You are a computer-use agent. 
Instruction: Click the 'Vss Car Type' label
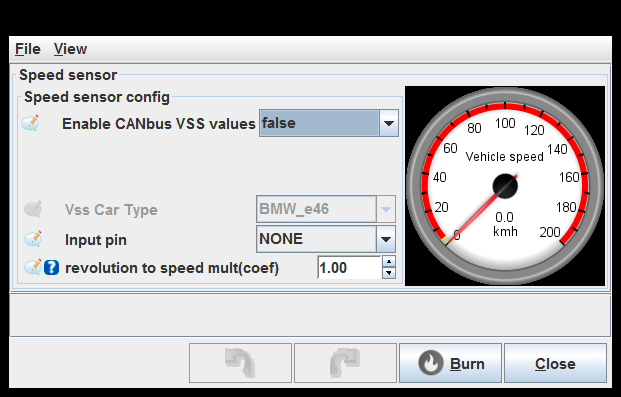coord(111,210)
